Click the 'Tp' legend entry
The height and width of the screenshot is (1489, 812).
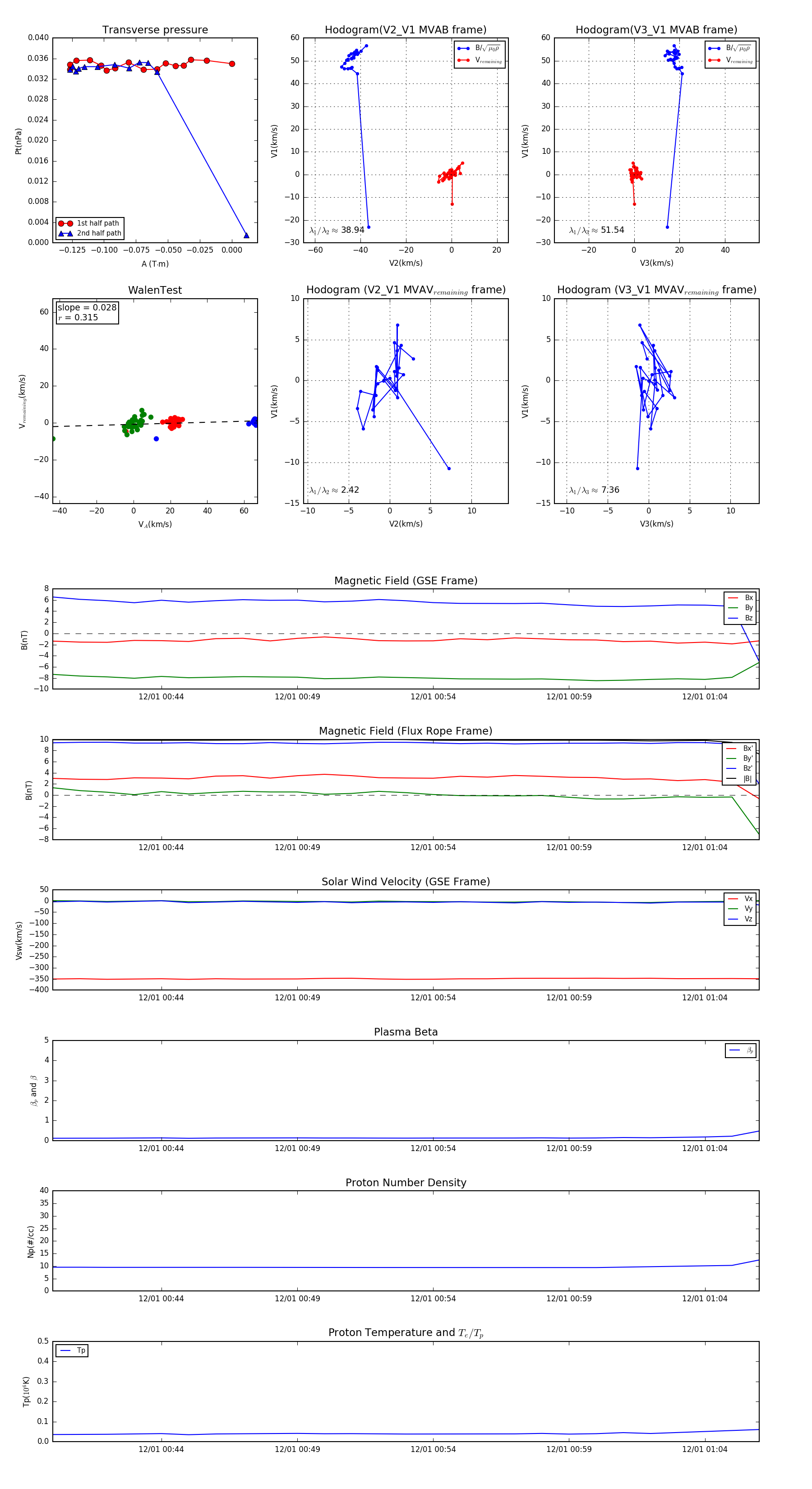[73, 1351]
